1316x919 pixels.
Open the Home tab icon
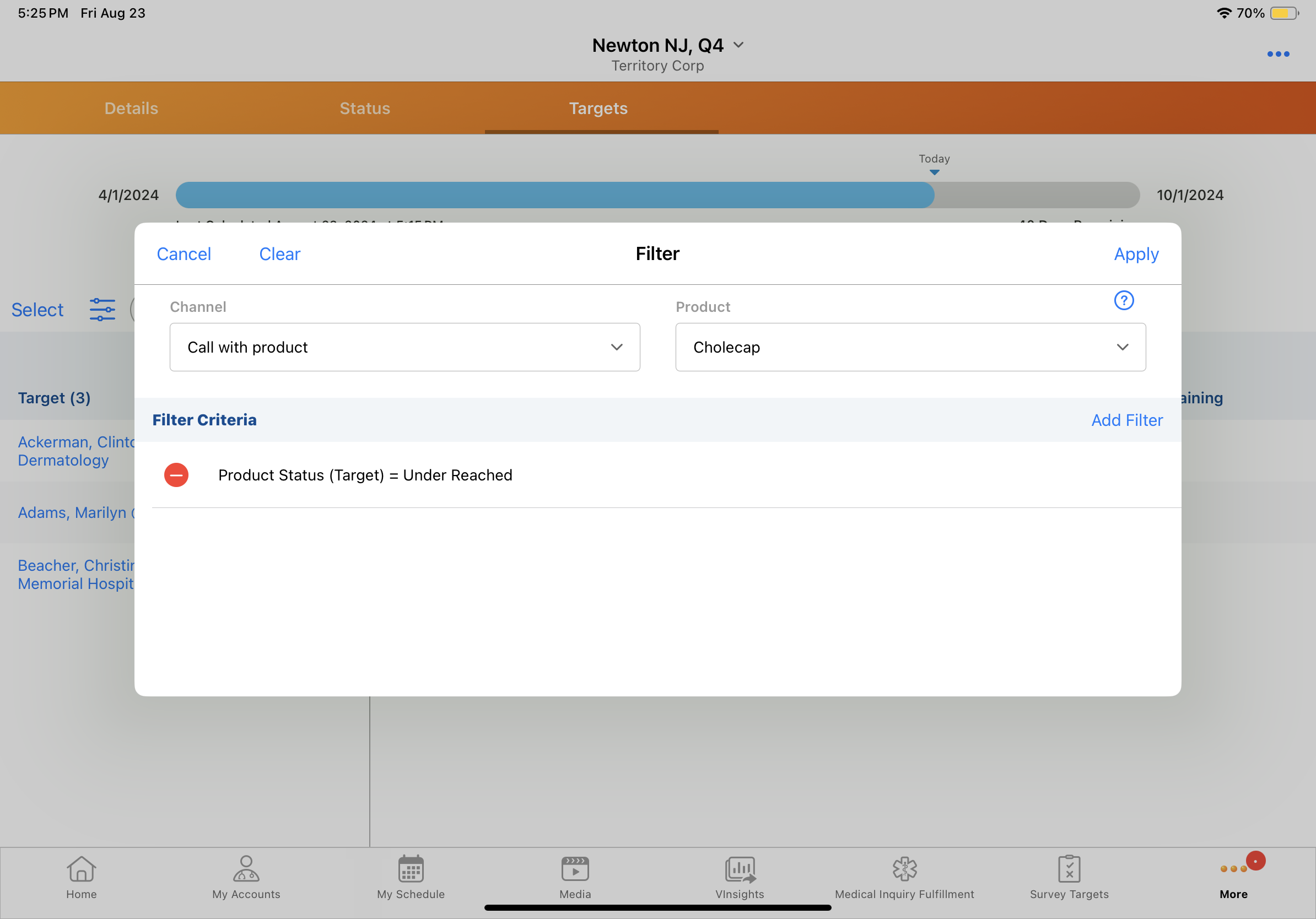82,870
